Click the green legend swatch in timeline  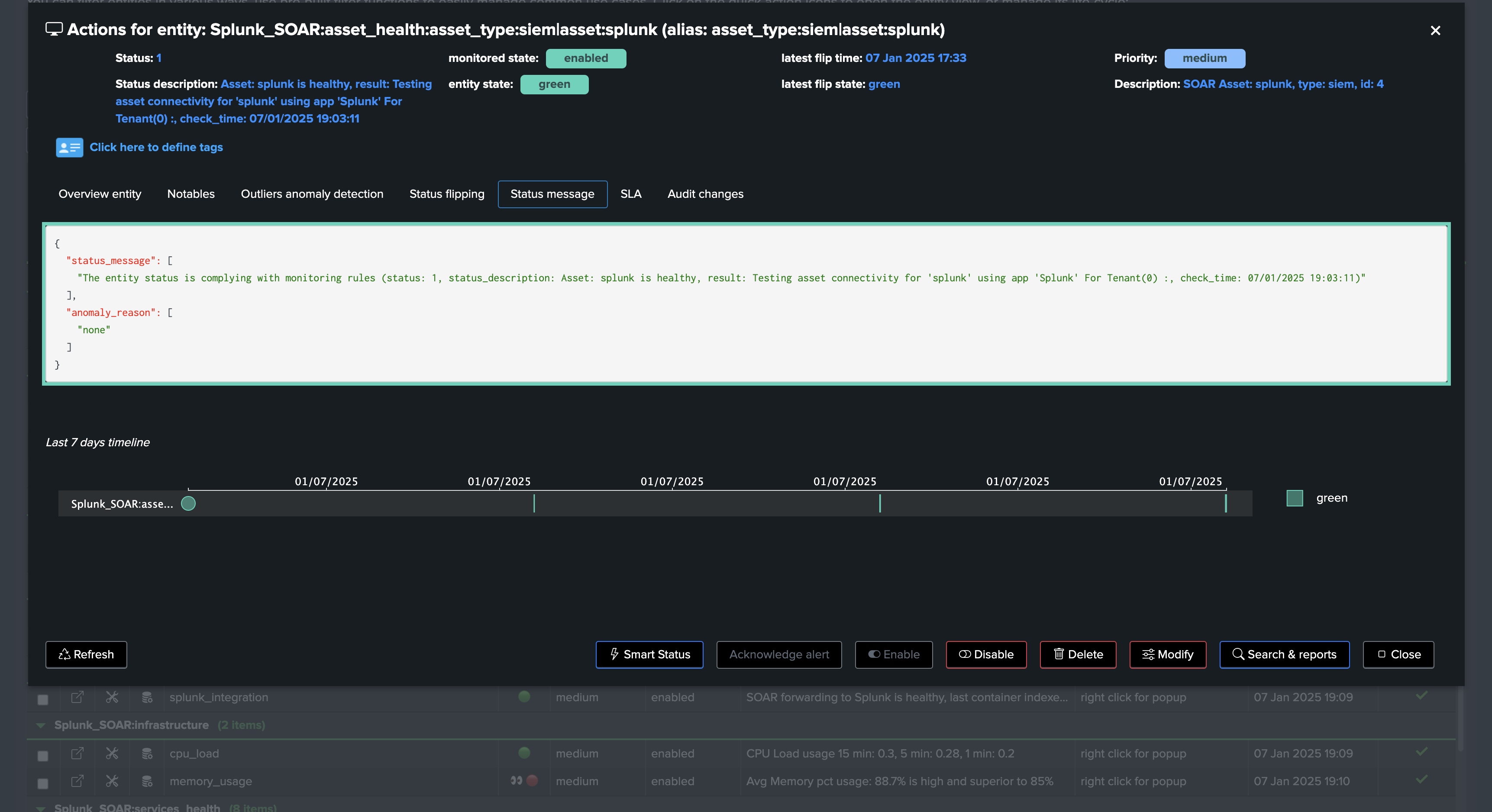1295,498
